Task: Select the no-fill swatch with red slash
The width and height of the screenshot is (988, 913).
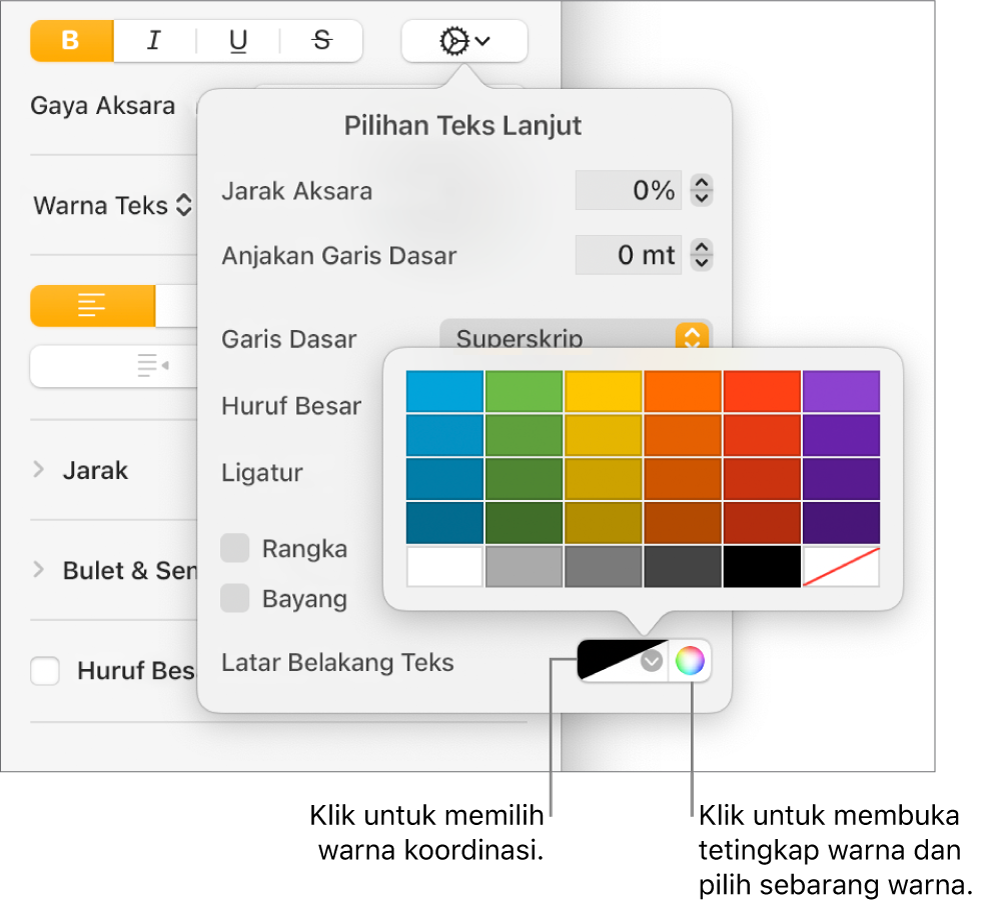Action: pos(842,566)
